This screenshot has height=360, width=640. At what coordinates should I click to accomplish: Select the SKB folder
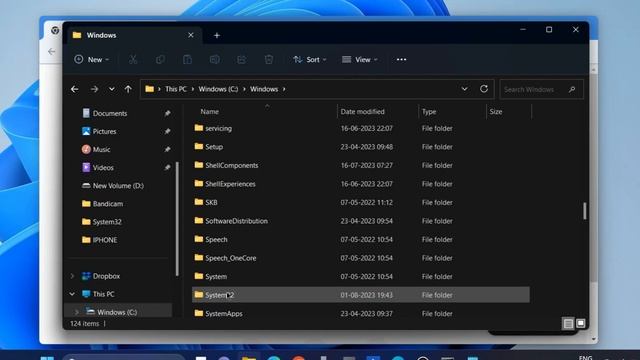click(x=361, y=202)
